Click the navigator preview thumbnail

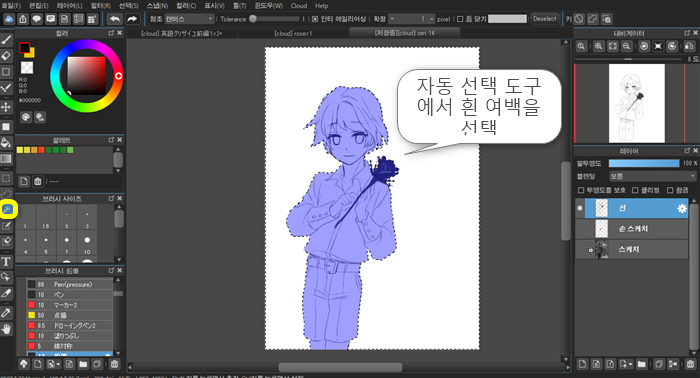(637, 103)
